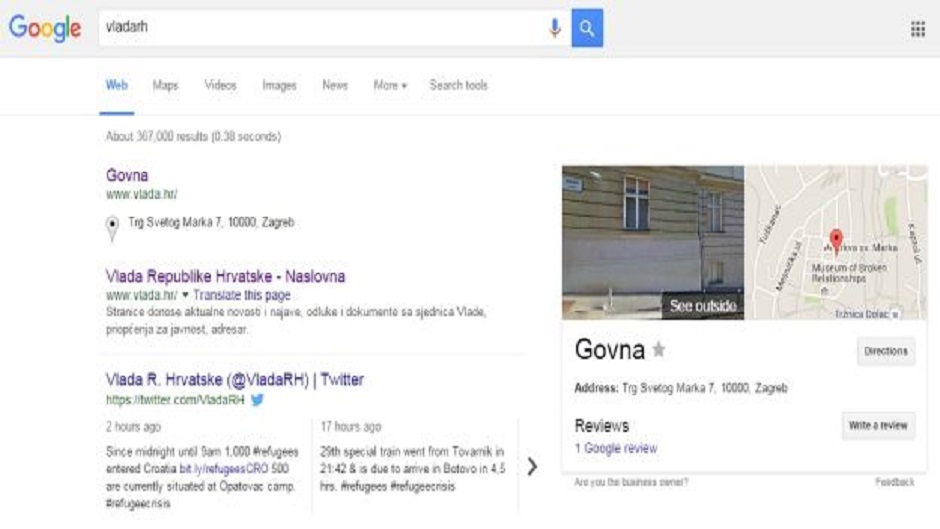Viewport: 940px width, 529px height.
Task: Click the red map marker
Action: pos(836,241)
